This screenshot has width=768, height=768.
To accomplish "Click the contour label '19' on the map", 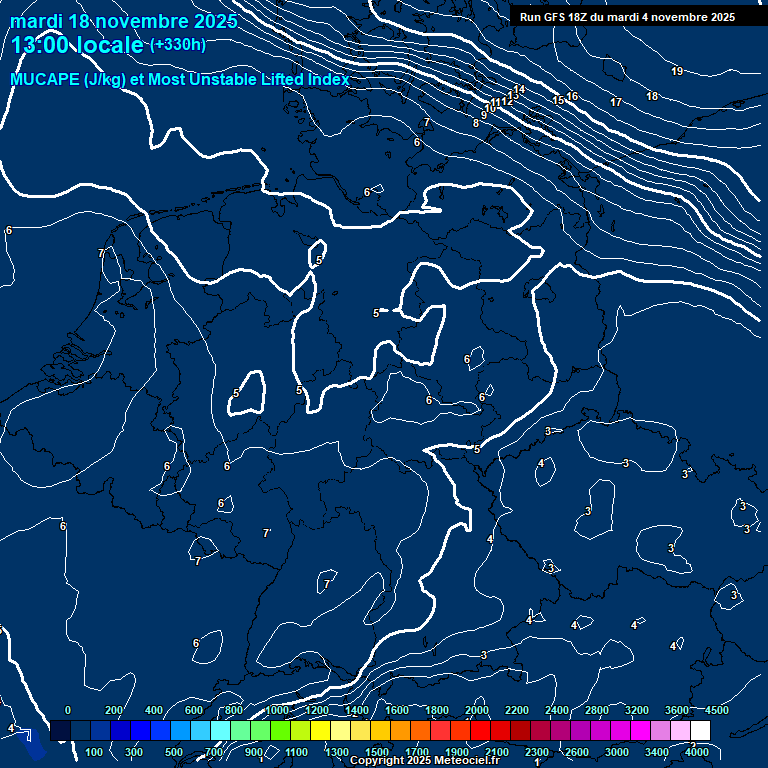I will (677, 72).
